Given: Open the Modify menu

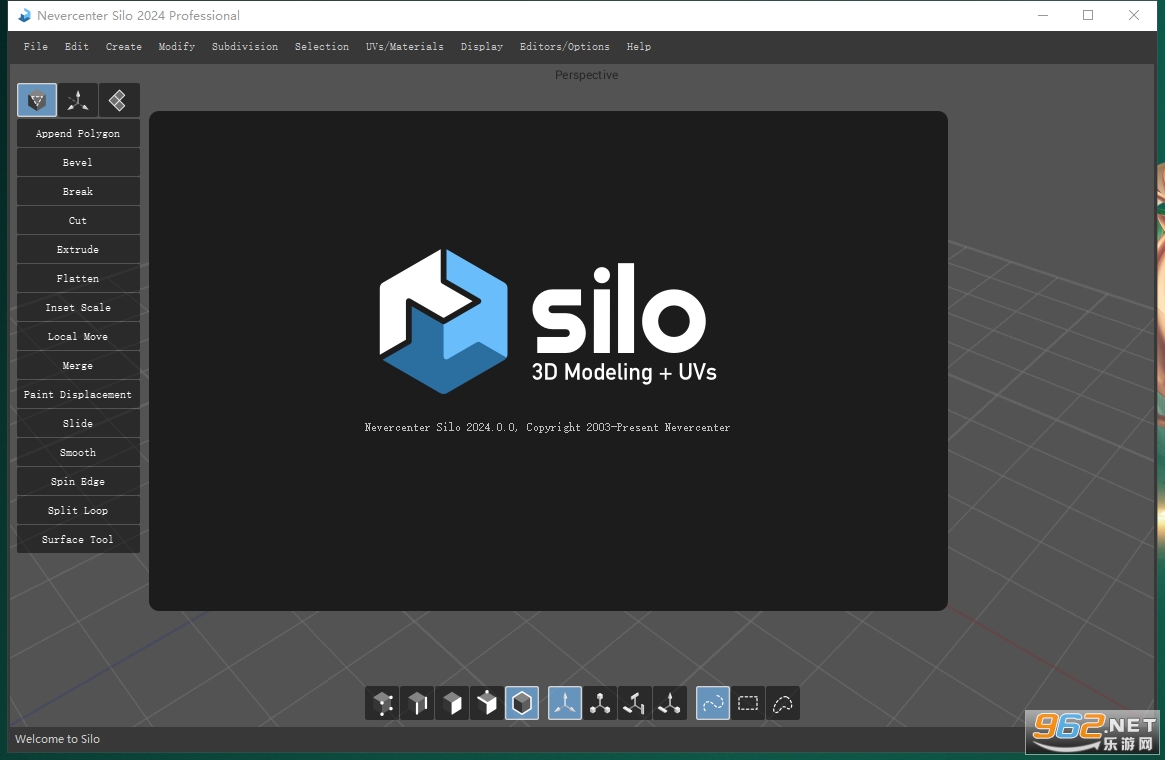Looking at the screenshot, I should (177, 46).
